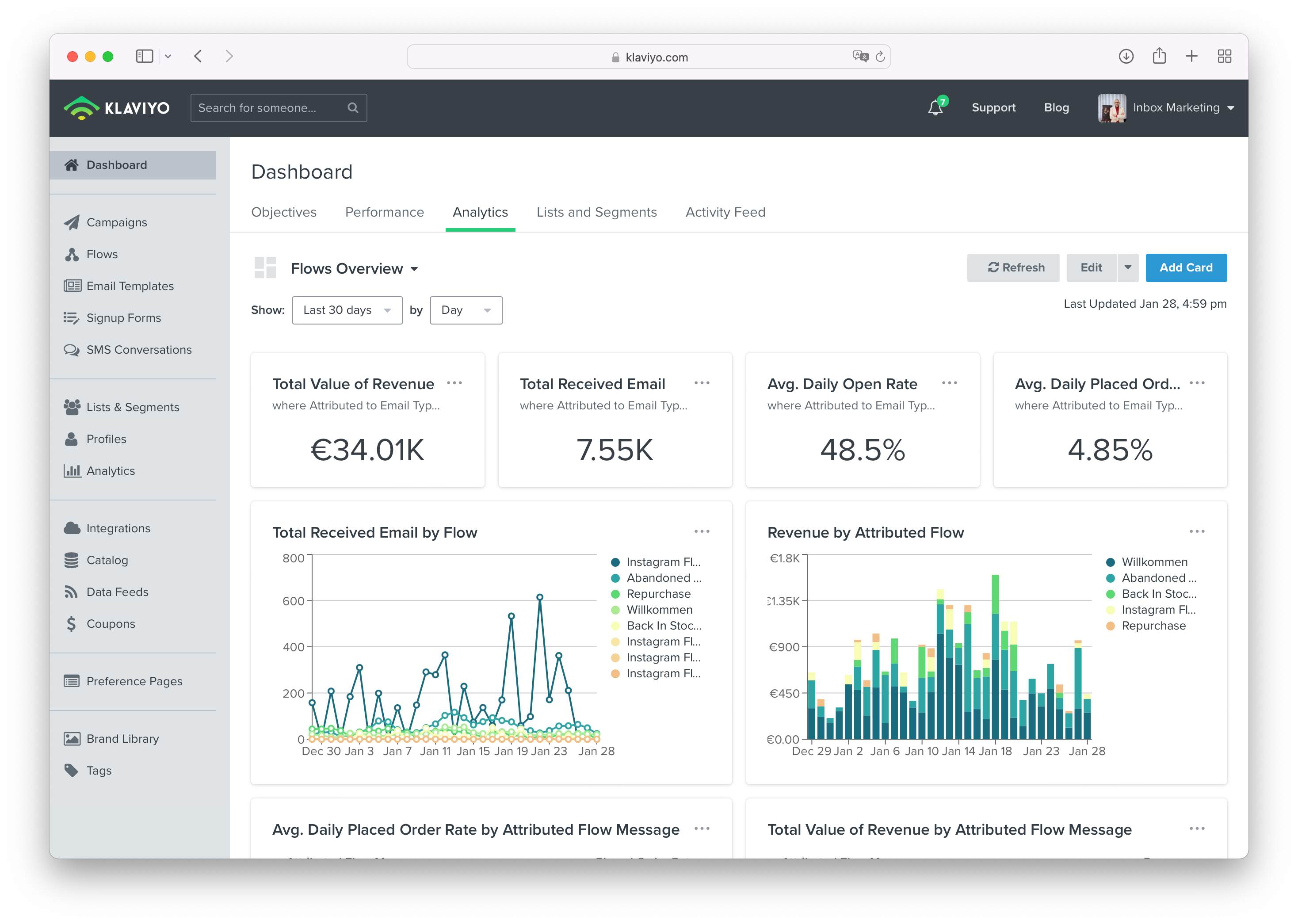Toggle Back In Stock series in Revenue legend

click(1158, 594)
